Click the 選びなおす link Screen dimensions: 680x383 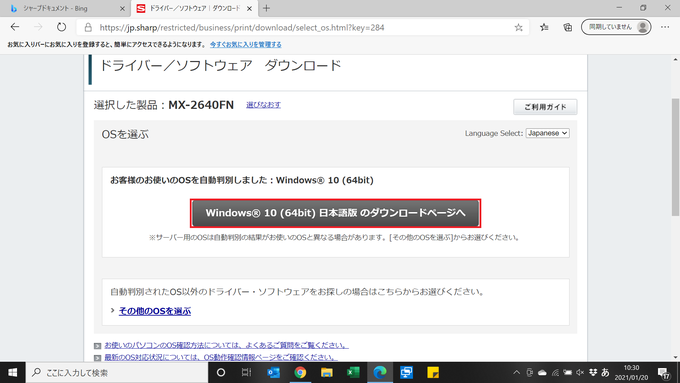coord(263,105)
